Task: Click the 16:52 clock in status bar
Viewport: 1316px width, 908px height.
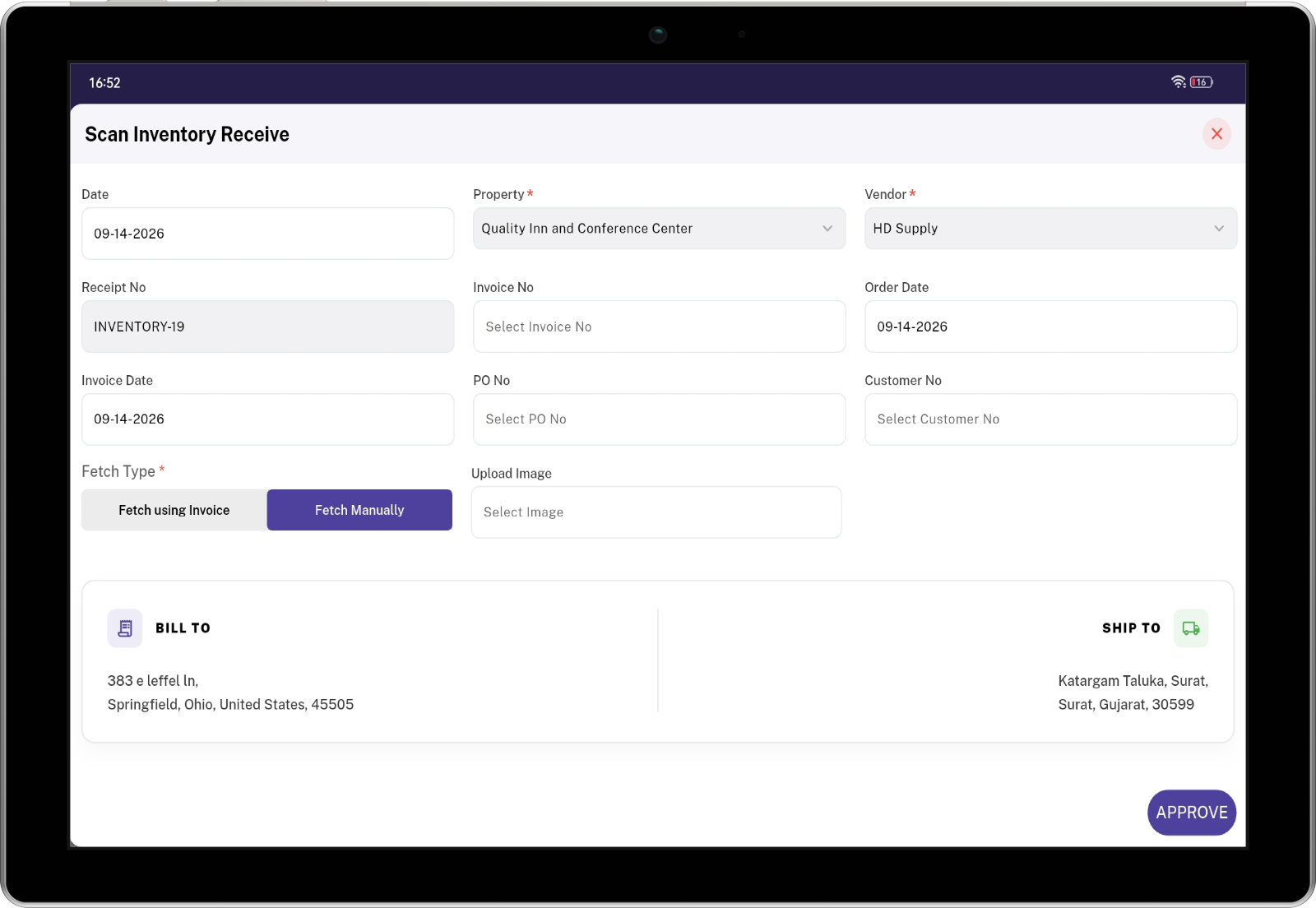Action: tap(104, 83)
